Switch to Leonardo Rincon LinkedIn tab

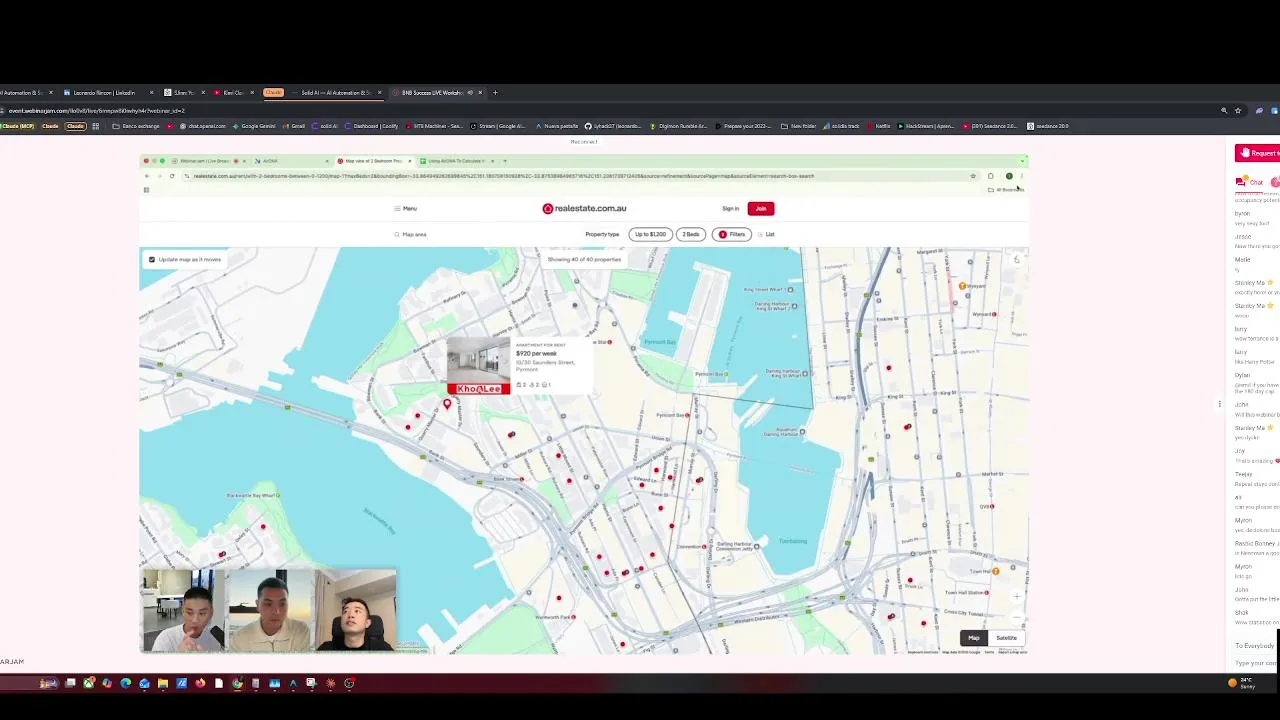point(106,92)
